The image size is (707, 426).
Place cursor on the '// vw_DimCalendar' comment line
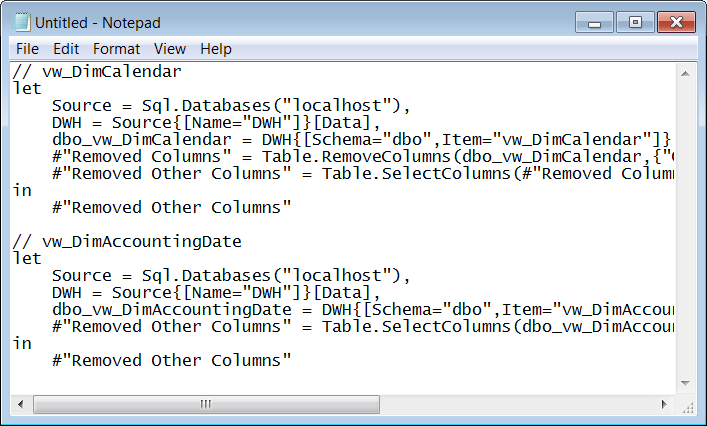(97, 71)
